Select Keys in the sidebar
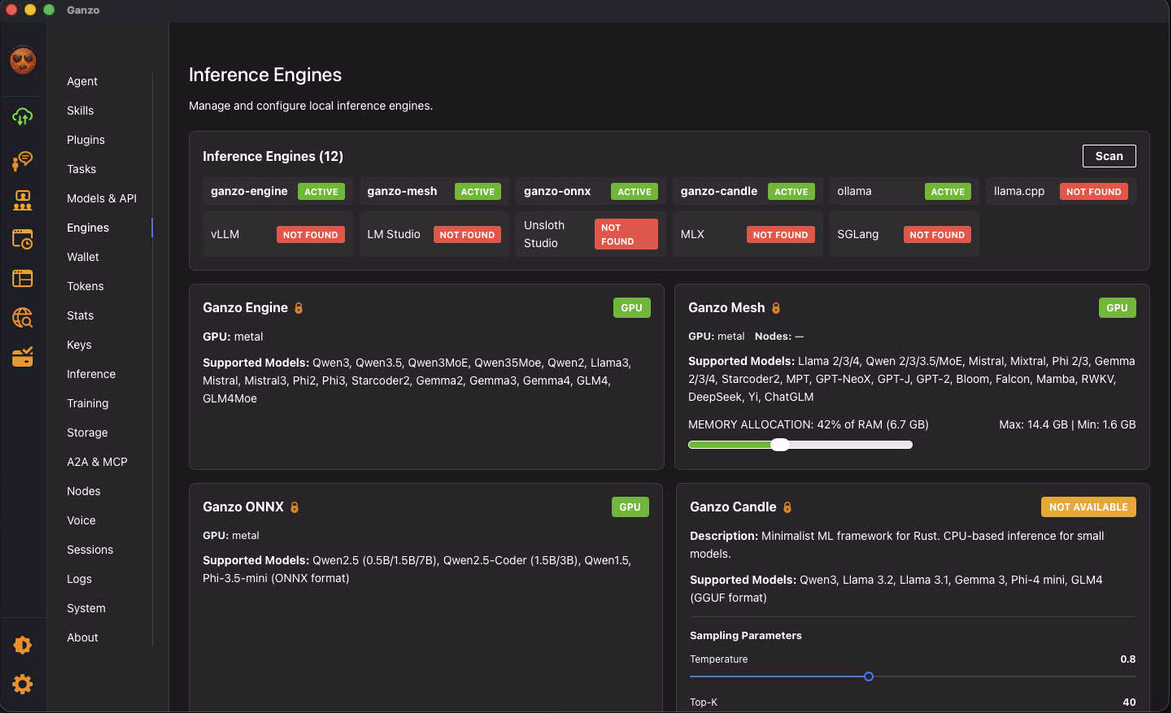 point(79,344)
